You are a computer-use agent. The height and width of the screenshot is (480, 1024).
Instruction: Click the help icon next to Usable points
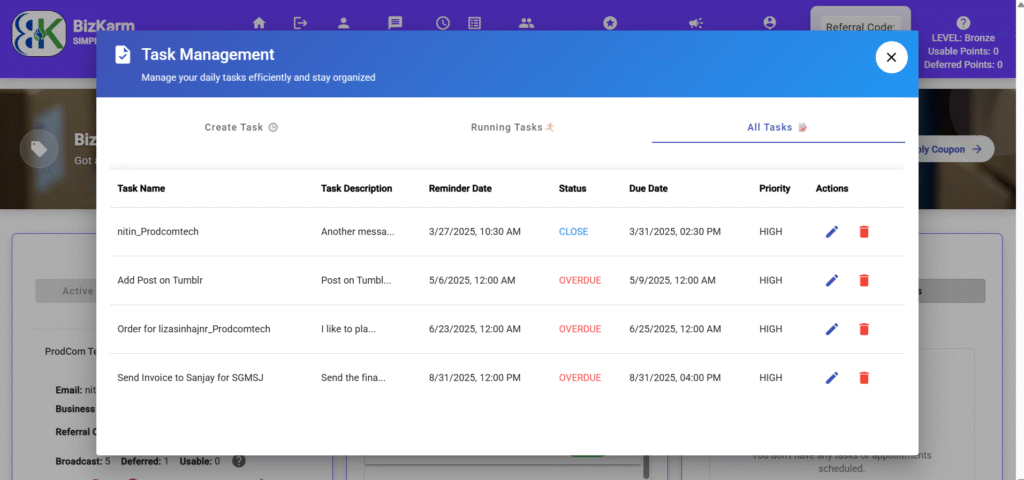point(239,461)
